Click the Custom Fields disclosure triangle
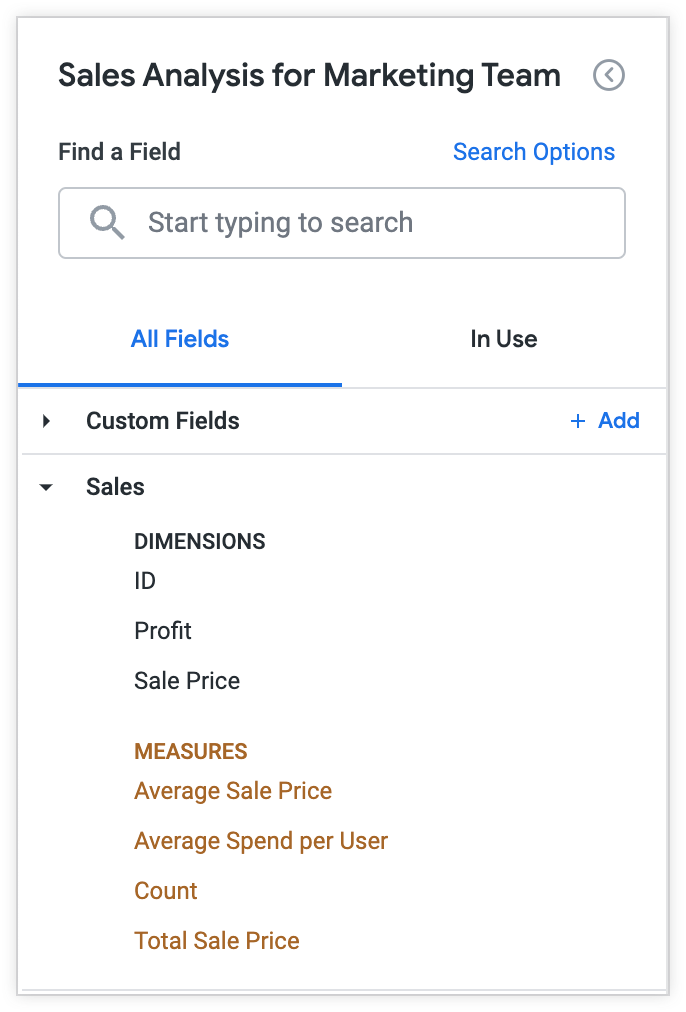This screenshot has width=686, height=1012. pos(45,421)
